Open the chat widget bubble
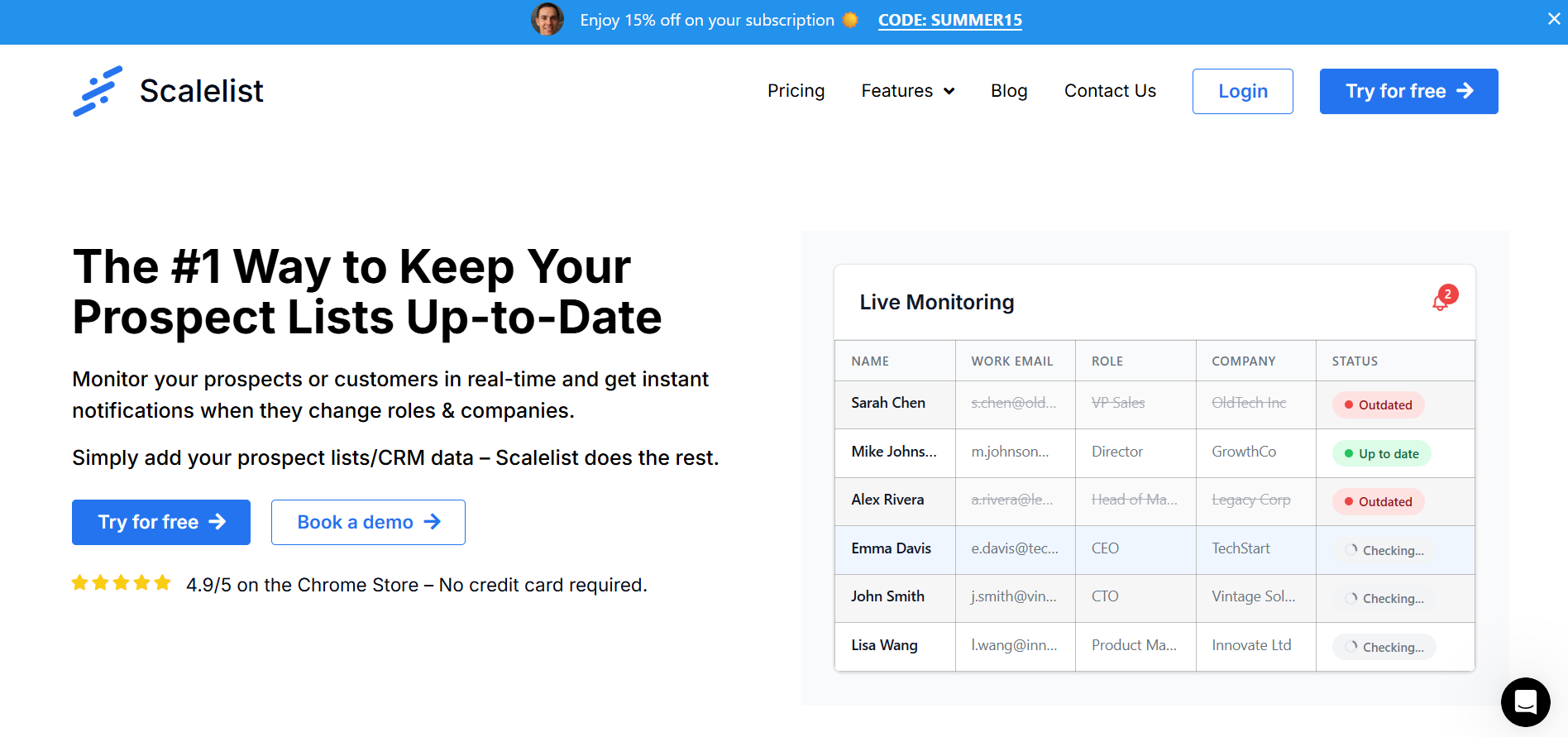Image resolution: width=1568 pixels, height=737 pixels. [x=1525, y=702]
